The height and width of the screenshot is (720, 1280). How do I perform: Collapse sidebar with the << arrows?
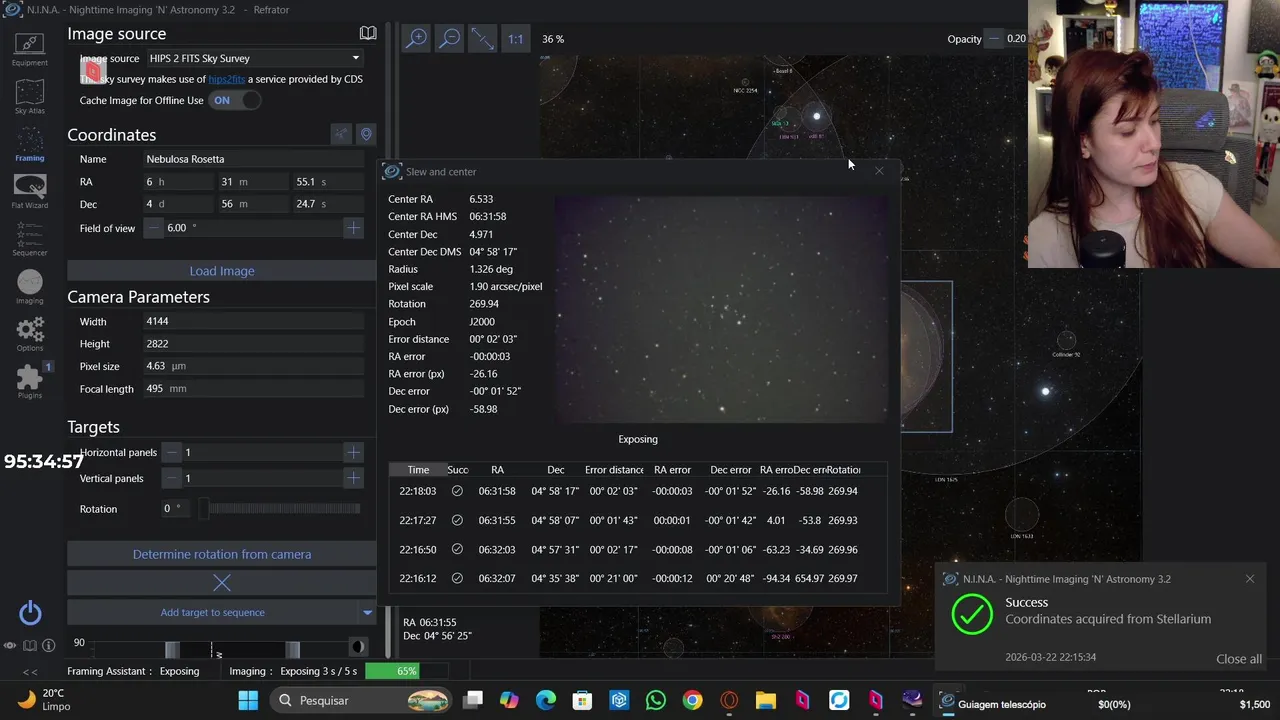[30, 672]
